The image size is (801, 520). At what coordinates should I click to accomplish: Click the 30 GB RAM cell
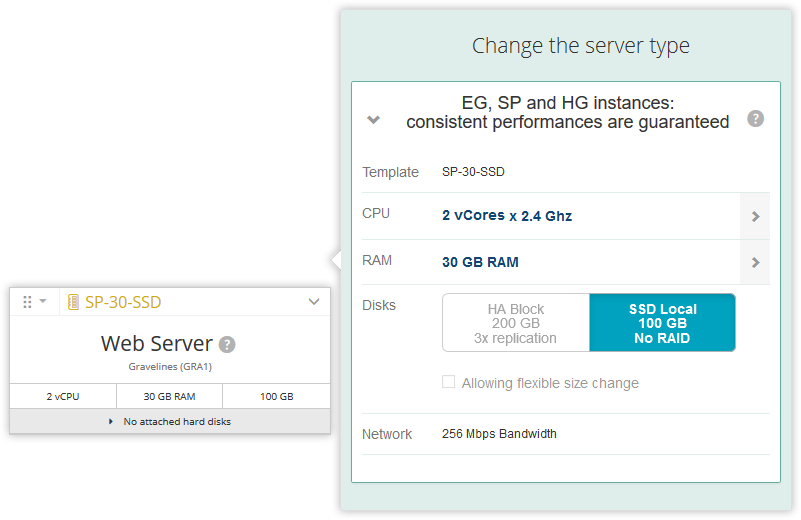point(169,396)
